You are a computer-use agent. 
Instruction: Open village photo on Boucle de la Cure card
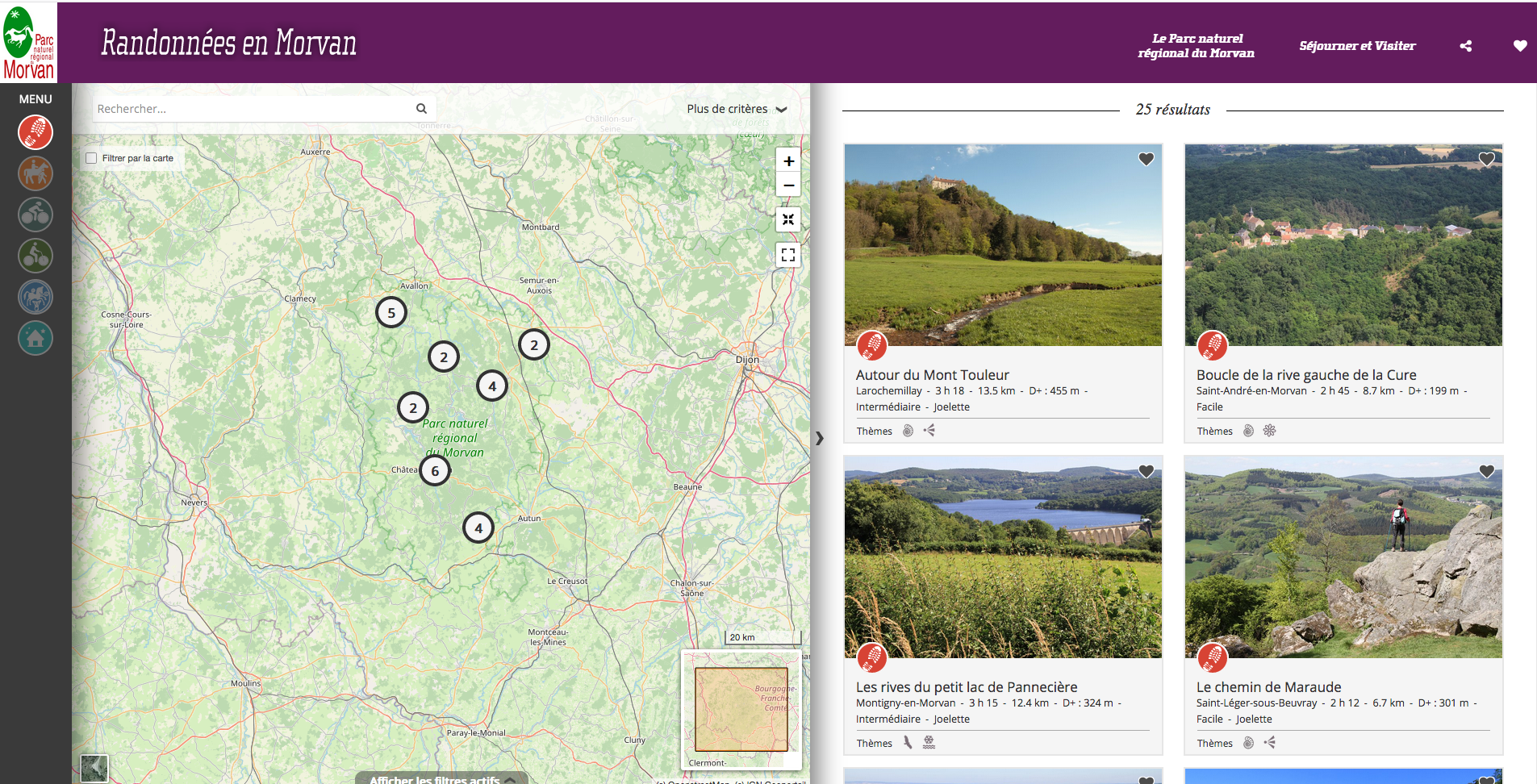click(x=1343, y=245)
